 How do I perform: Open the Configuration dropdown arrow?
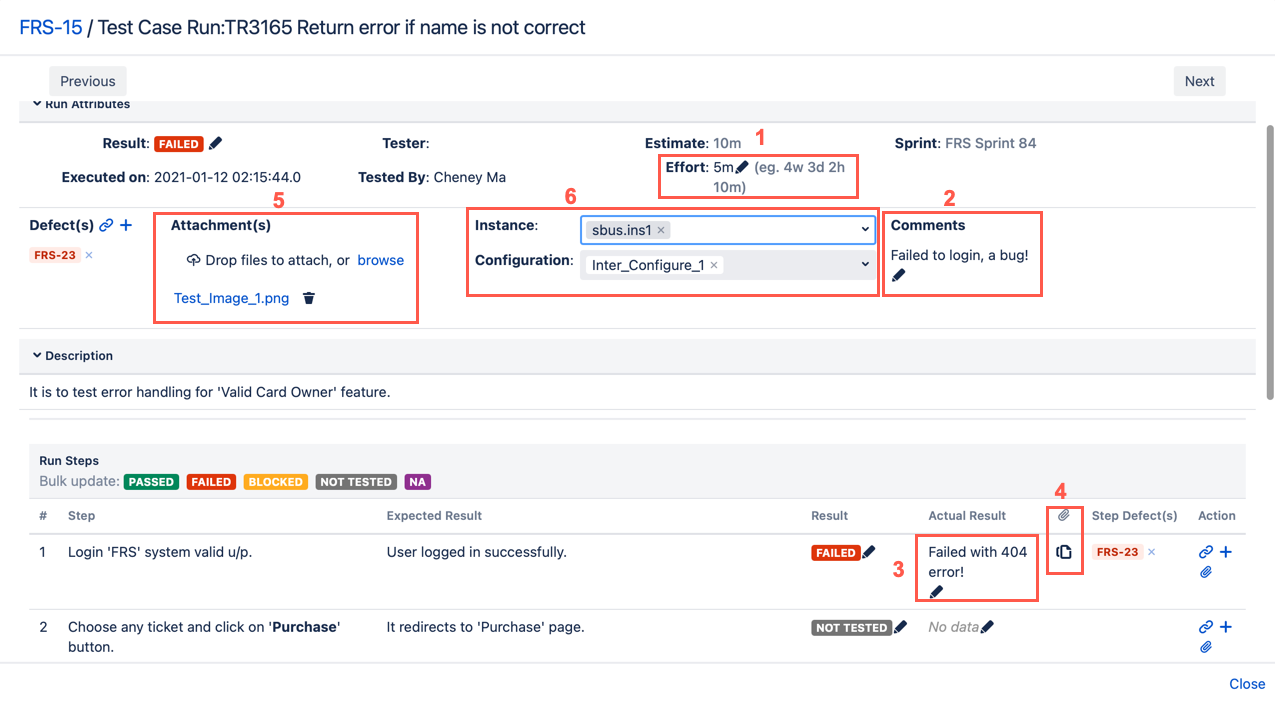pos(865,265)
